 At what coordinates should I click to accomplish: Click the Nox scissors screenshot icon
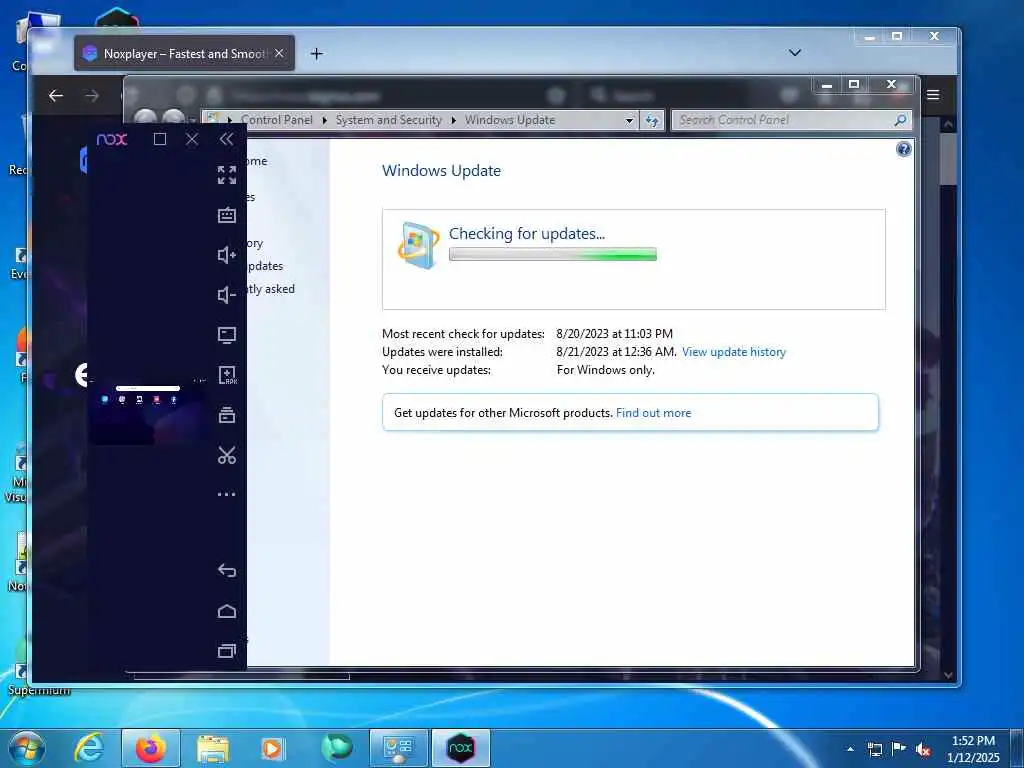(227, 455)
